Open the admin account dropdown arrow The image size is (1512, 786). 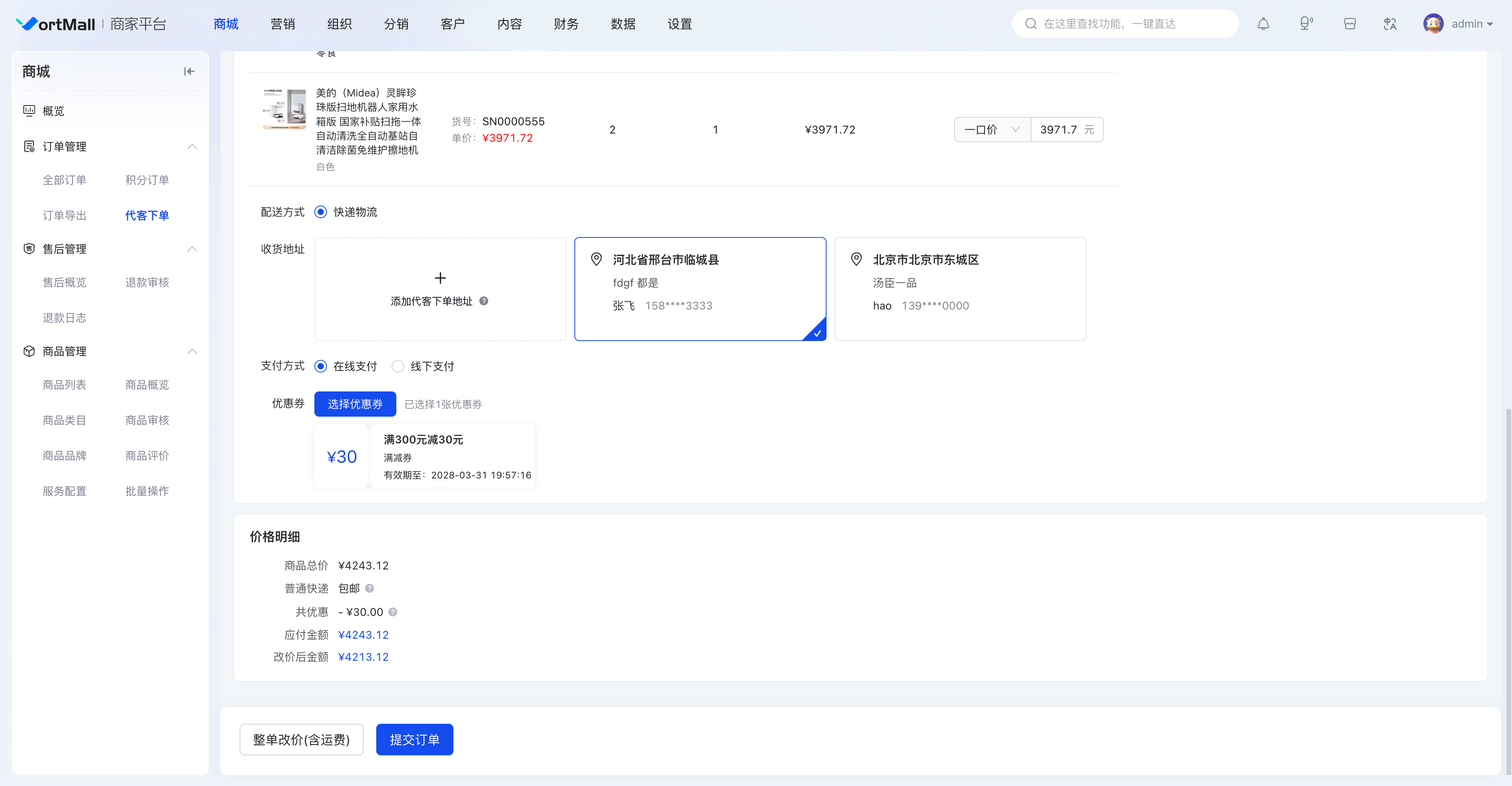point(1490,25)
